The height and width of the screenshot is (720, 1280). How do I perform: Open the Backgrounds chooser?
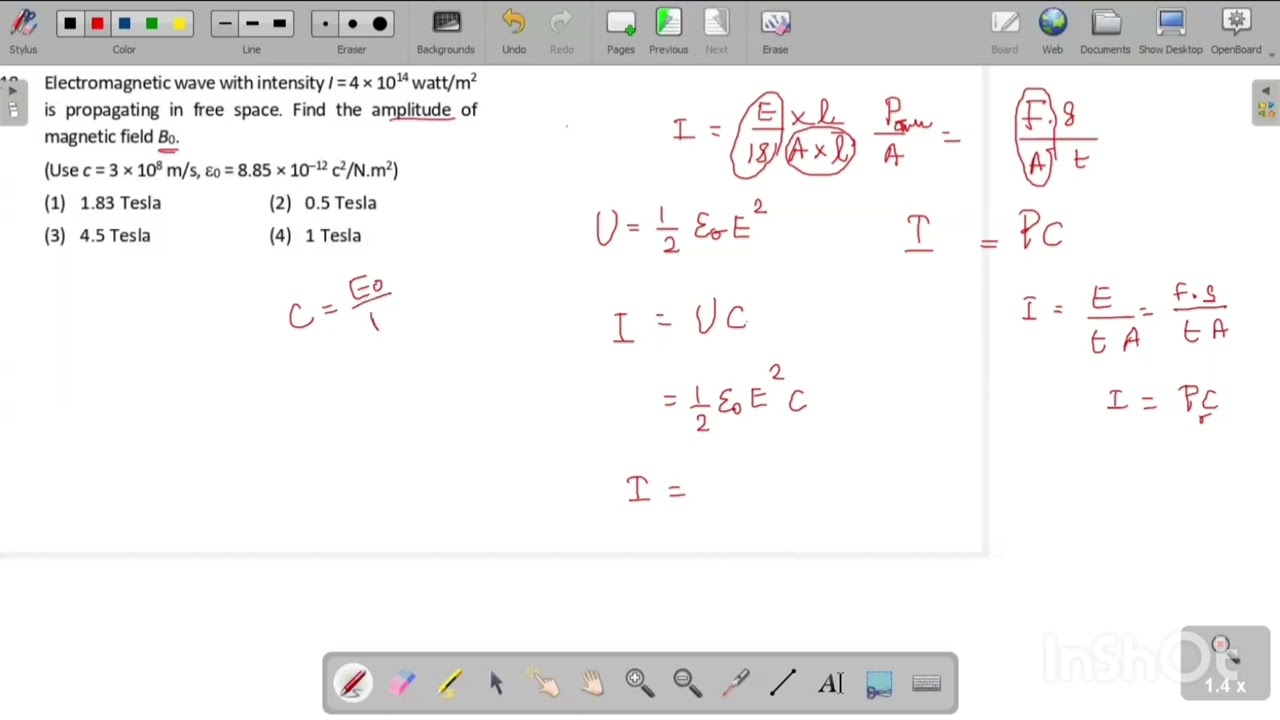[446, 31]
